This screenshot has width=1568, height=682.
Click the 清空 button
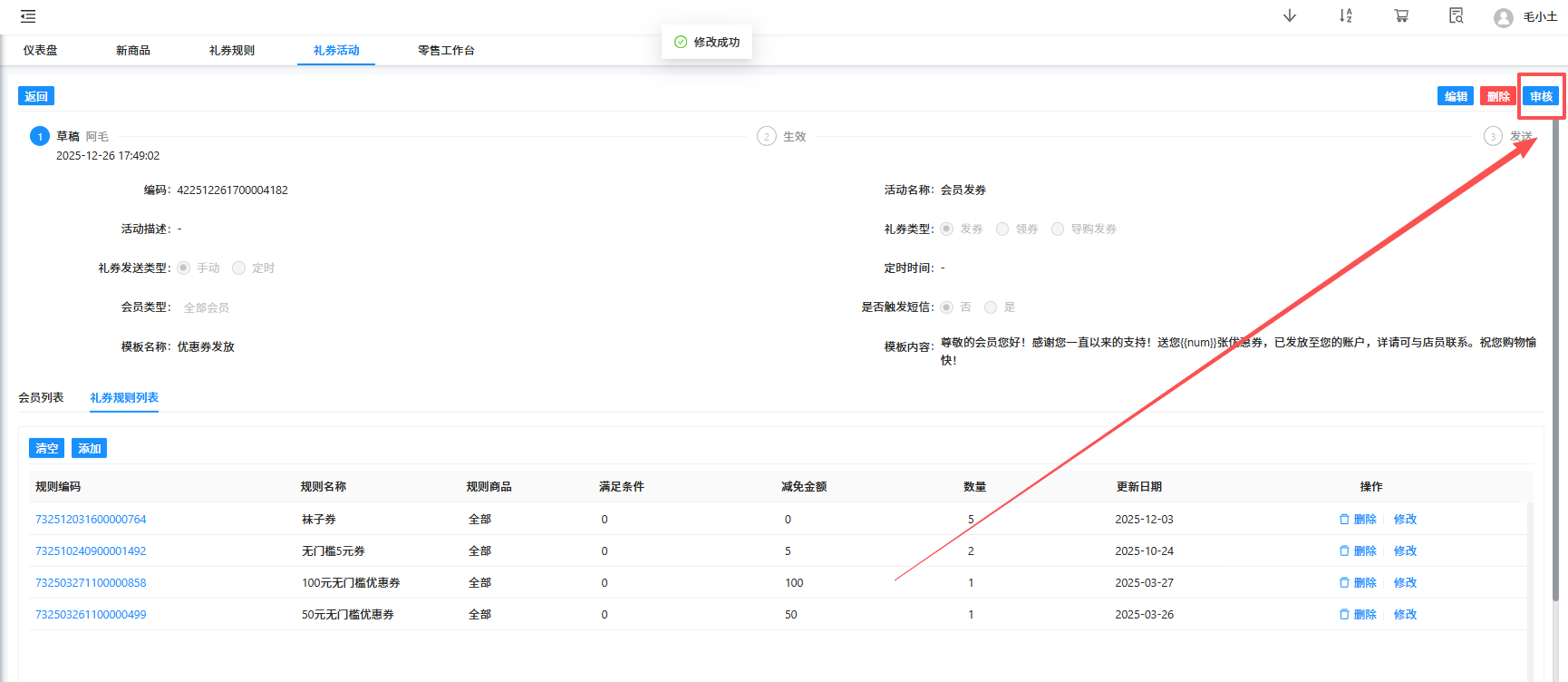(x=47, y=448)
